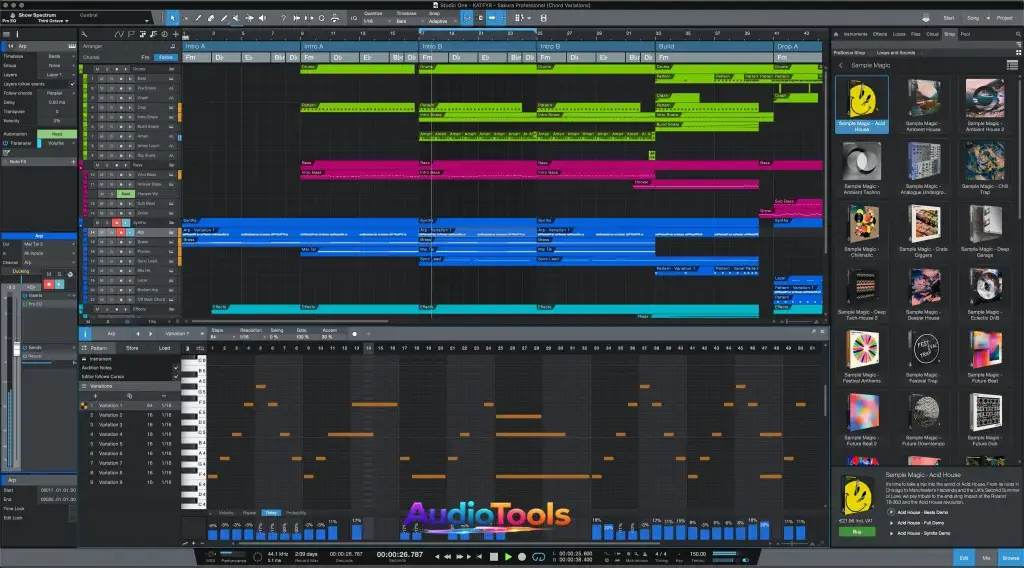Collapse the Variations section
The height and width of the screenshot is (568, 1024).
[x=84, y=387]
